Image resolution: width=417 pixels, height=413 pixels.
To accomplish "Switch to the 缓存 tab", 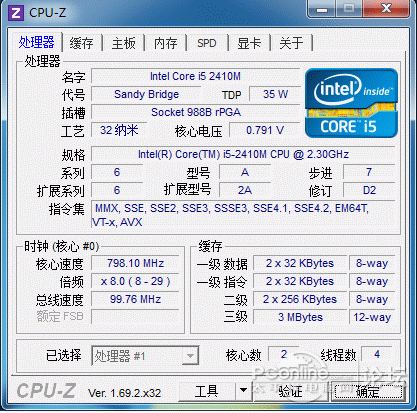I will (81, 43).
